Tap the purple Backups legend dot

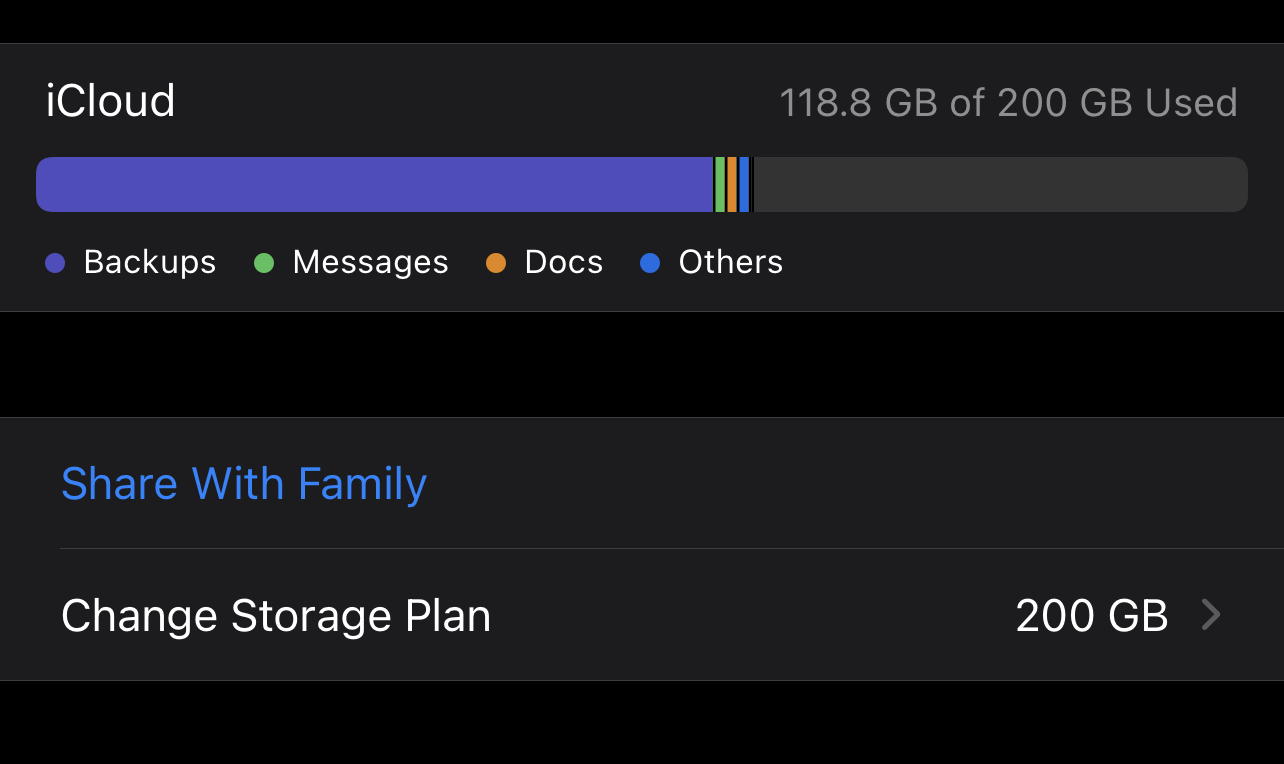(55, 263)
